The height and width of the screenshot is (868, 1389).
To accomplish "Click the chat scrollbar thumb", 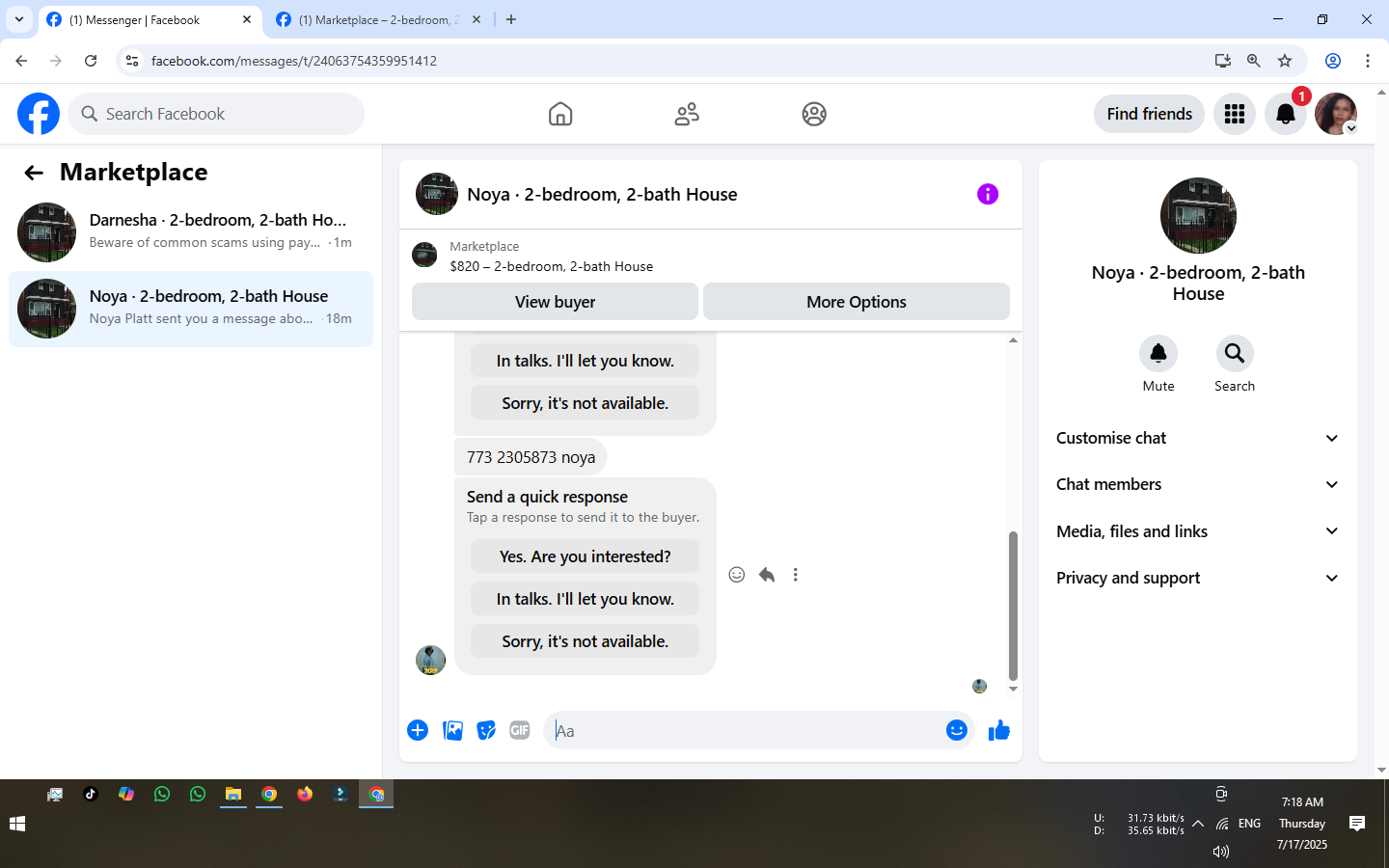I will 1013,606.
